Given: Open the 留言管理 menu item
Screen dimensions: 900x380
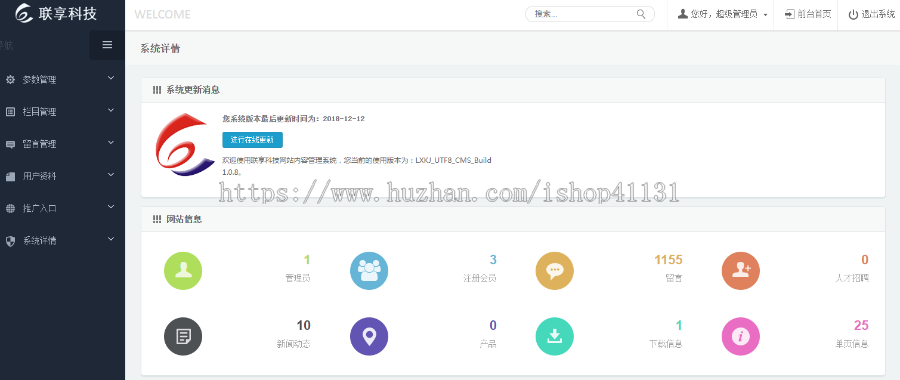Looking at the screenshot, I should 62,144.
